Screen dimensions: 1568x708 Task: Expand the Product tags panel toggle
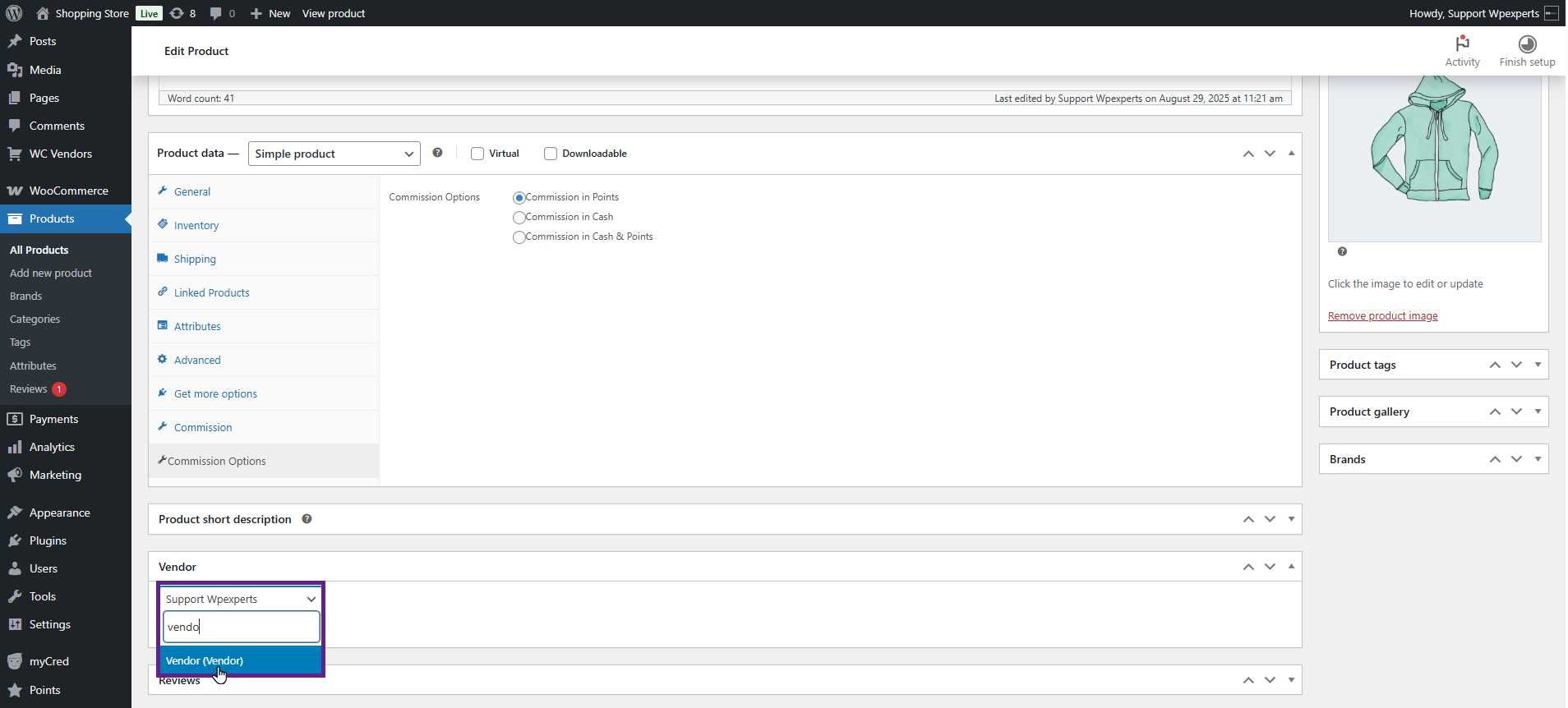coord(1537,365)
